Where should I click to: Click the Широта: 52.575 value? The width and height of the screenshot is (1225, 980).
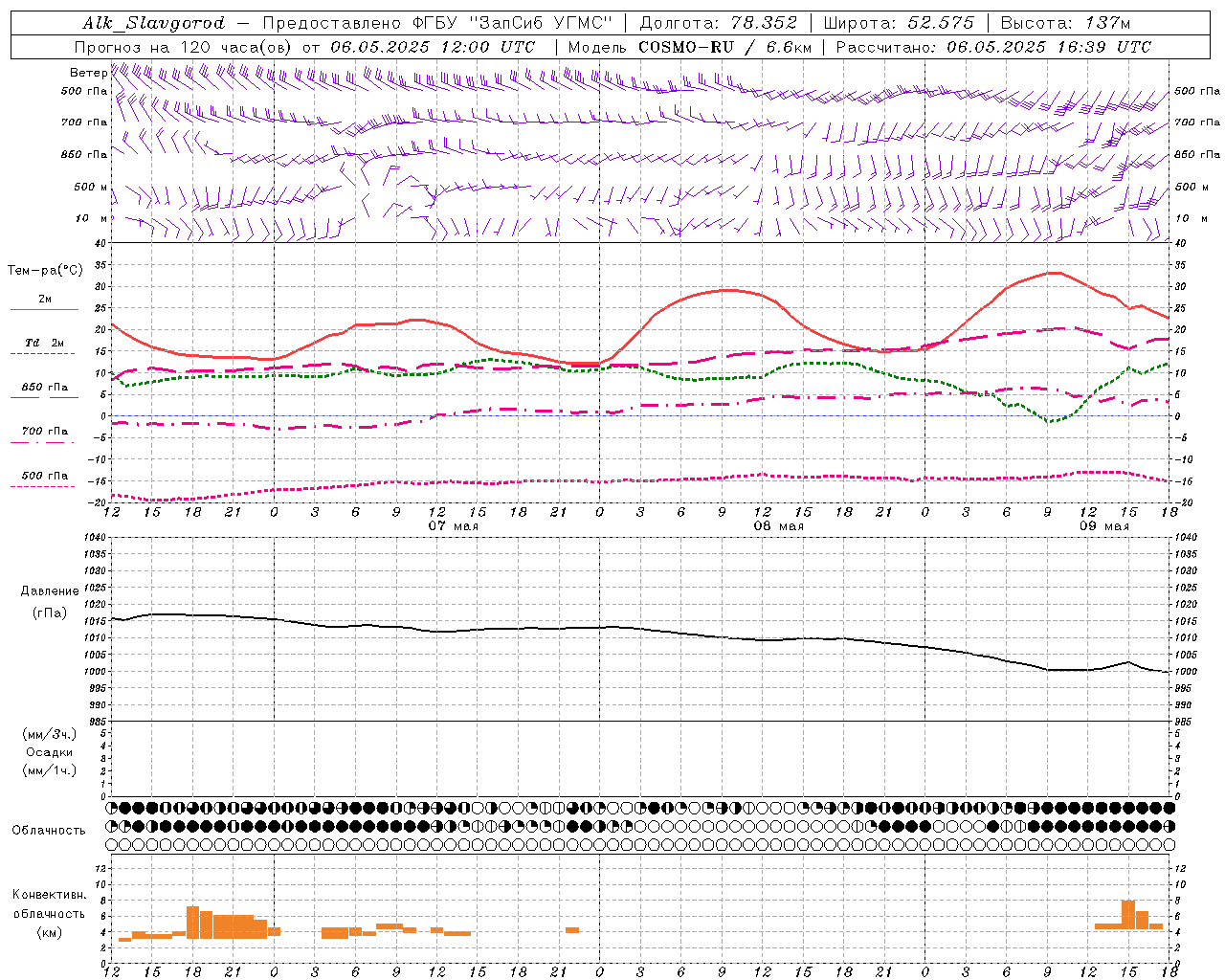coord(898,23)
